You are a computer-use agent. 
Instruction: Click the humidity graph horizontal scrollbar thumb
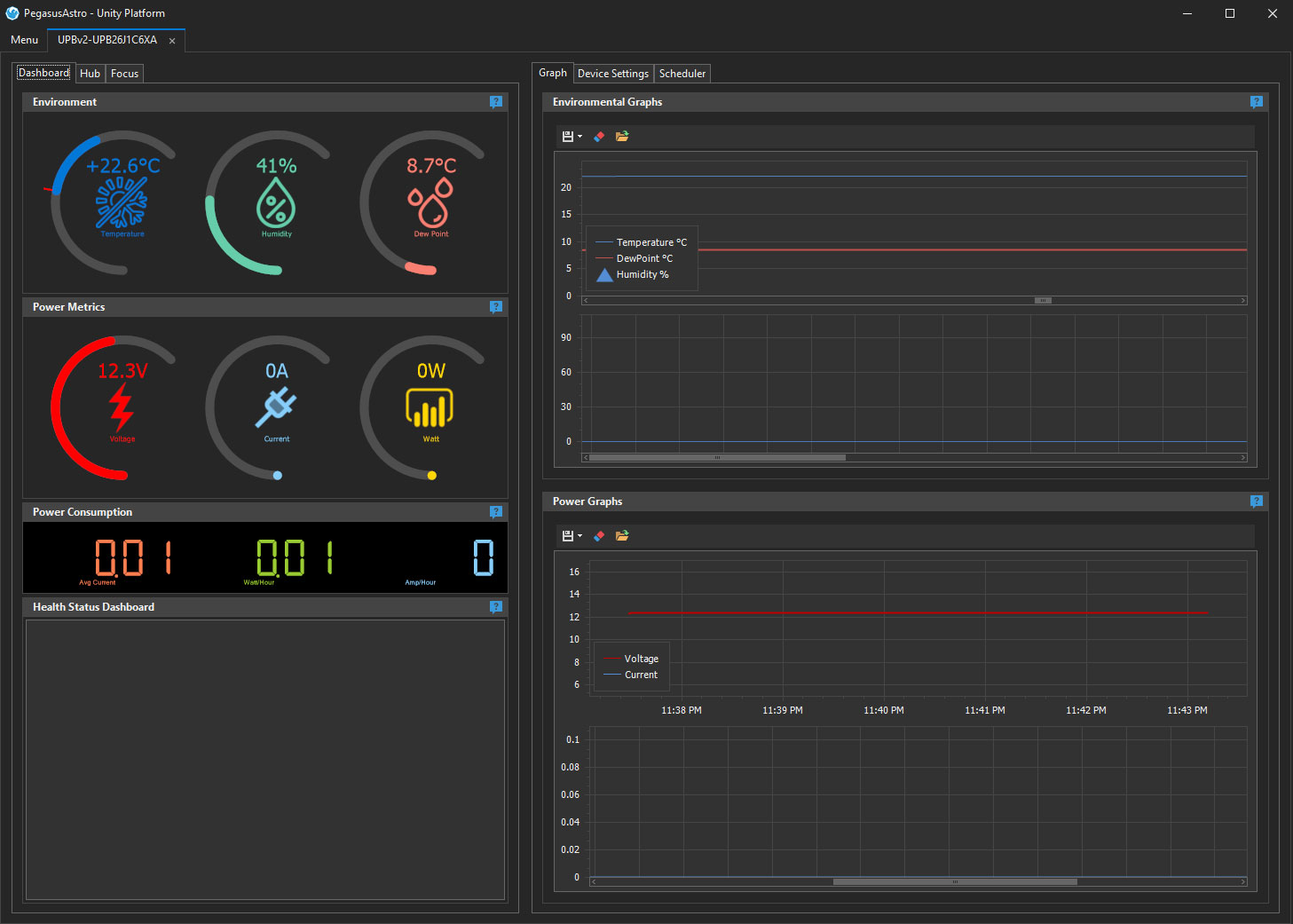pyautogui.click(x=717, y=458)
